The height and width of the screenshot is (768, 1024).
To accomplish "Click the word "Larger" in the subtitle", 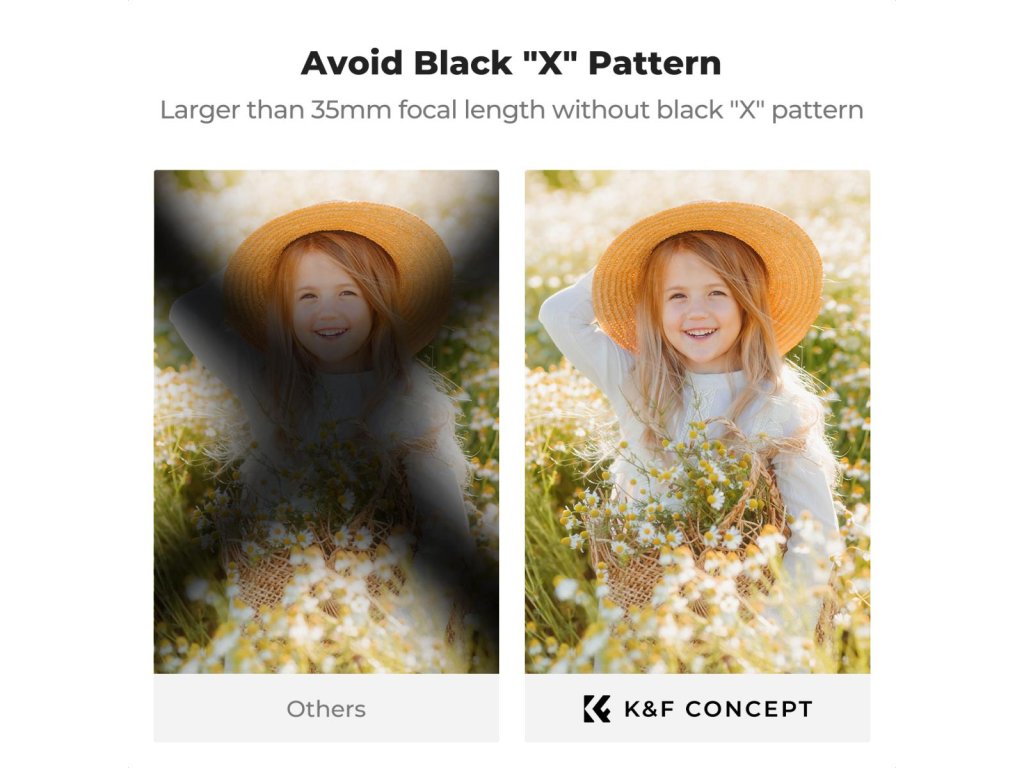I will click(x=200, y=110).
